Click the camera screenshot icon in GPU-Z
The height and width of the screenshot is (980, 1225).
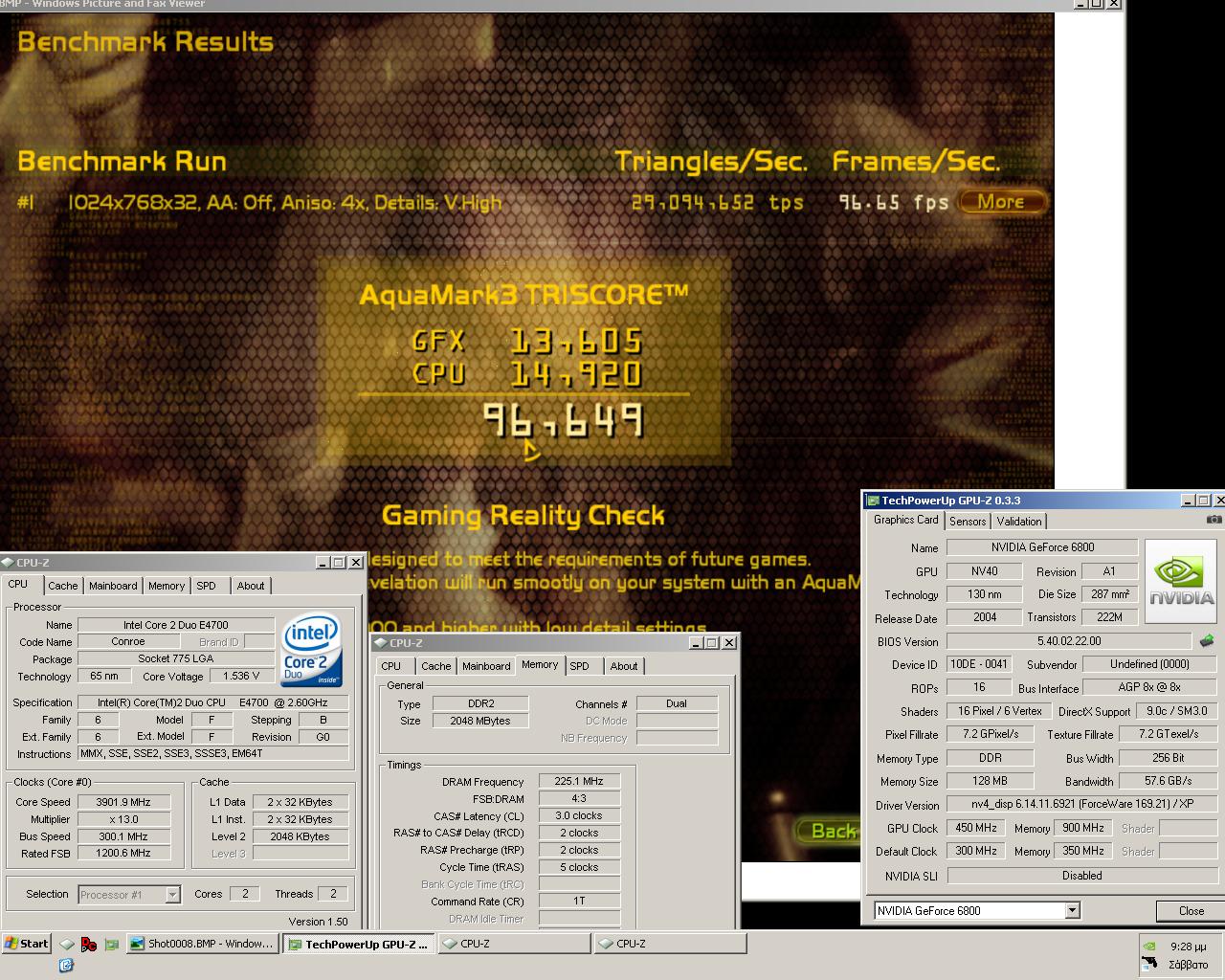[x=1214, y=520]
